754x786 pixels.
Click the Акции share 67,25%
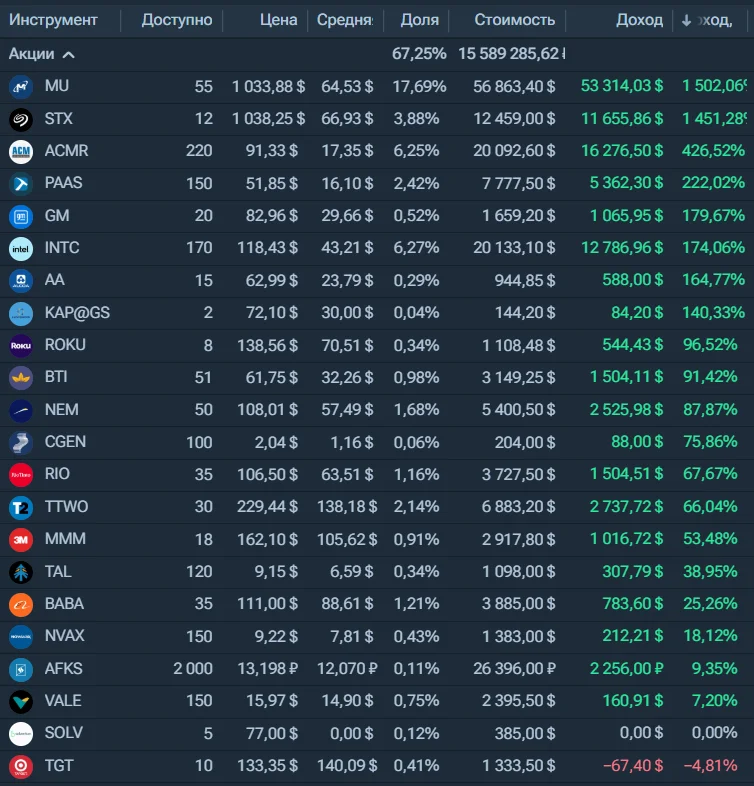419,54
